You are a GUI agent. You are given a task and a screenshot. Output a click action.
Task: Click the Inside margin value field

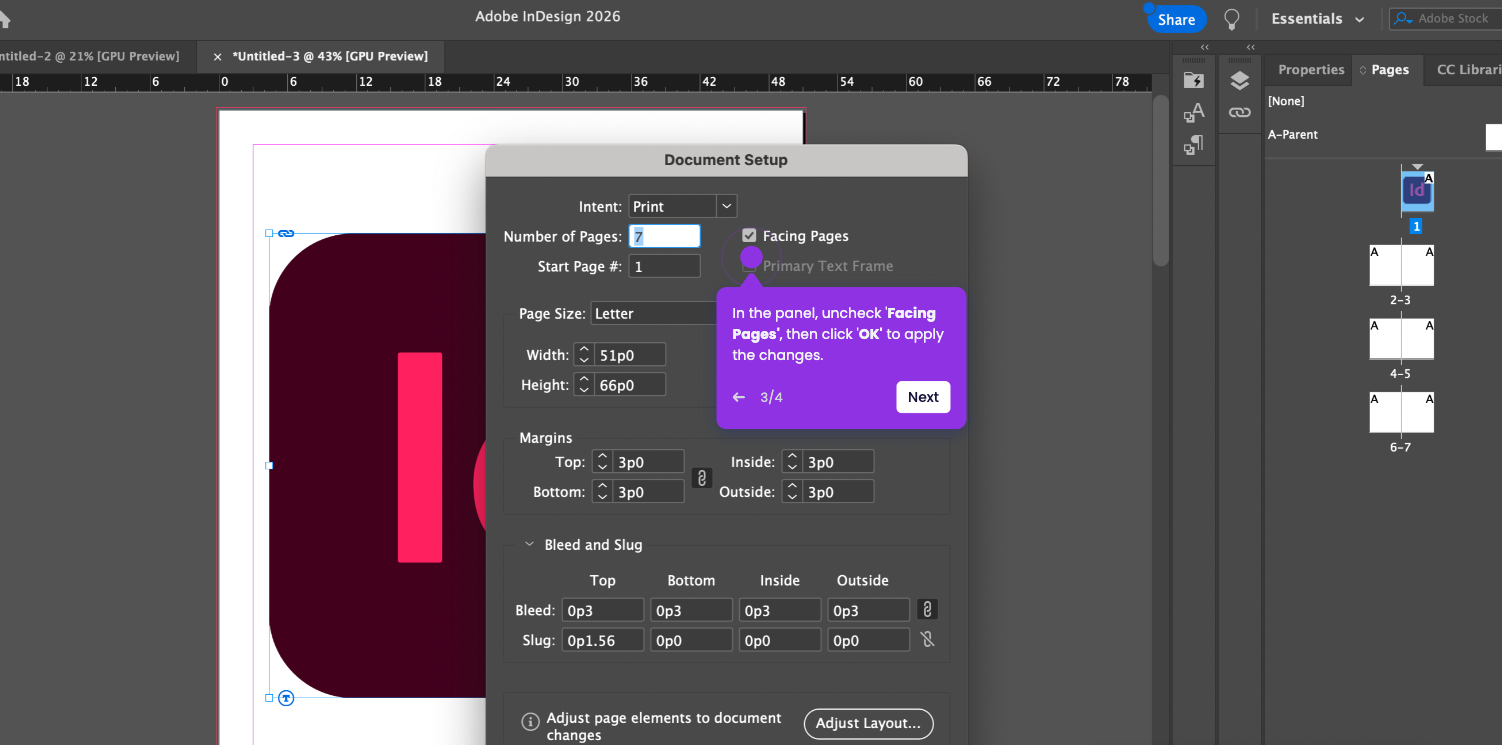click(838, 462)
